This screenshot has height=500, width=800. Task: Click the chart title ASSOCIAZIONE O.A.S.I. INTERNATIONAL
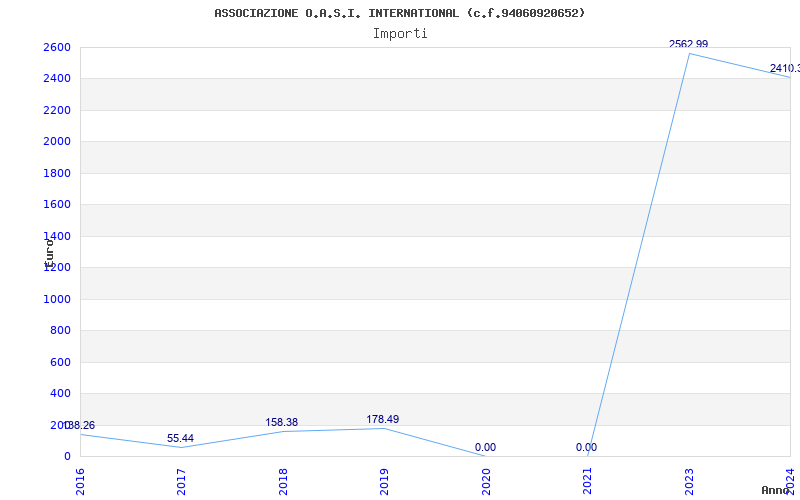399,13
